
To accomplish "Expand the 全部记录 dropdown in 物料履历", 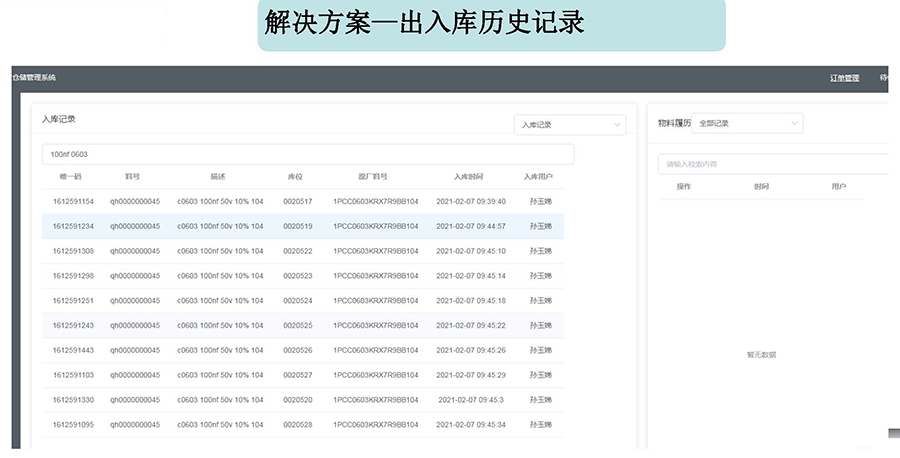I will coord(747,123).
